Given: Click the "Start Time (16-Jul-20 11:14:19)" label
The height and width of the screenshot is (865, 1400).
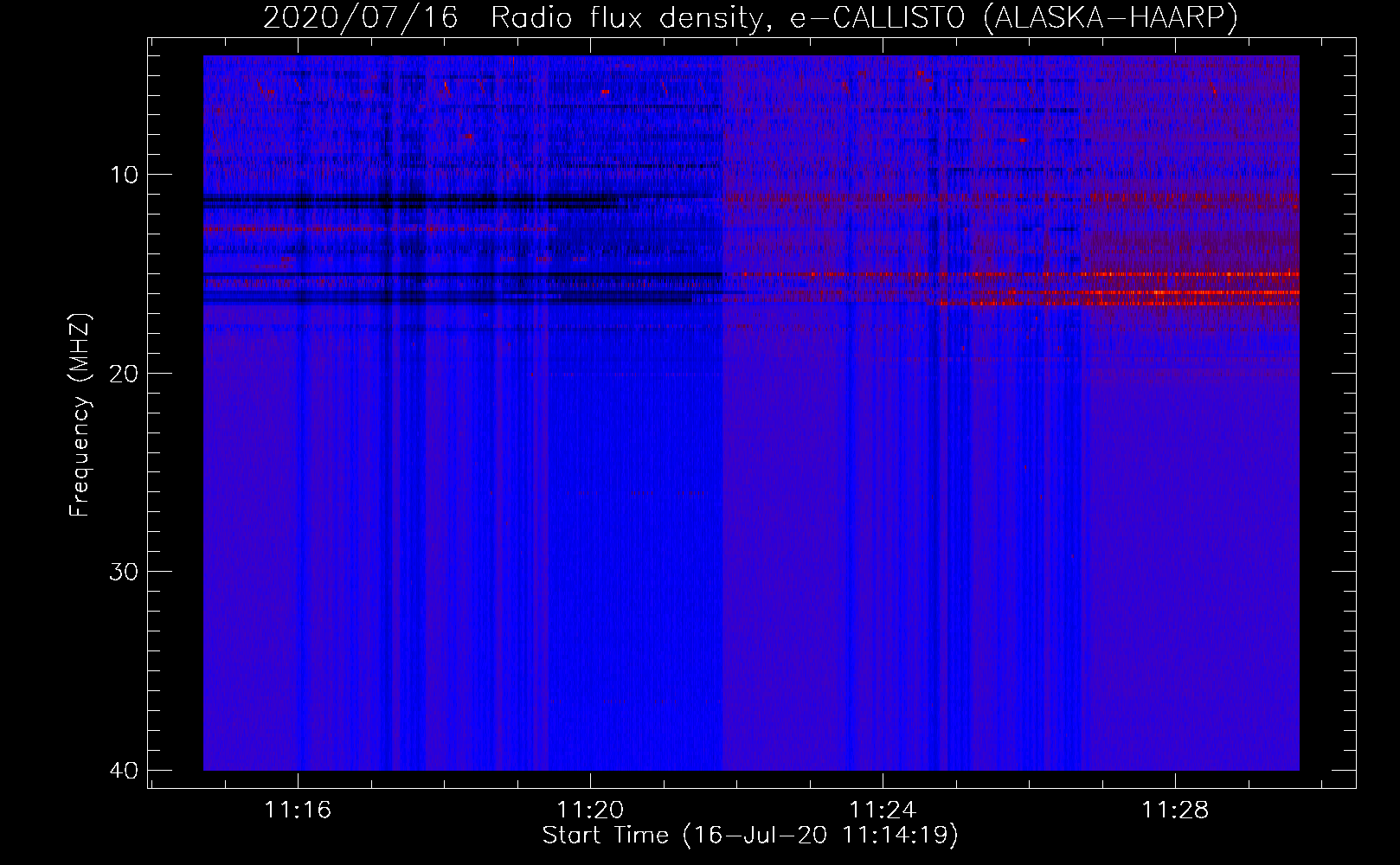Looking at the screenshot, I should point(750,836).
